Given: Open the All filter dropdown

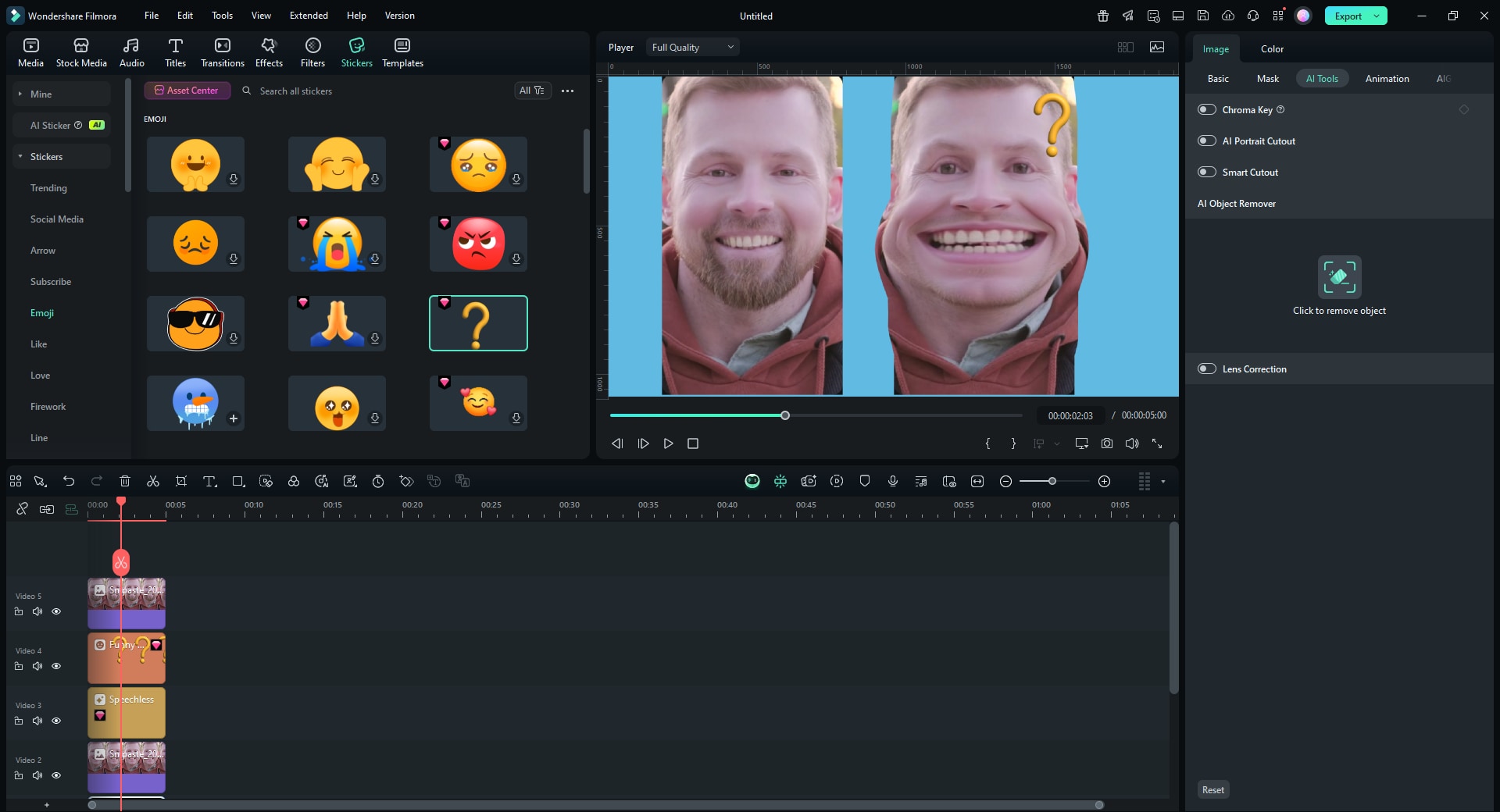Looking at the screenshot, I should click(x=532, y=91).
